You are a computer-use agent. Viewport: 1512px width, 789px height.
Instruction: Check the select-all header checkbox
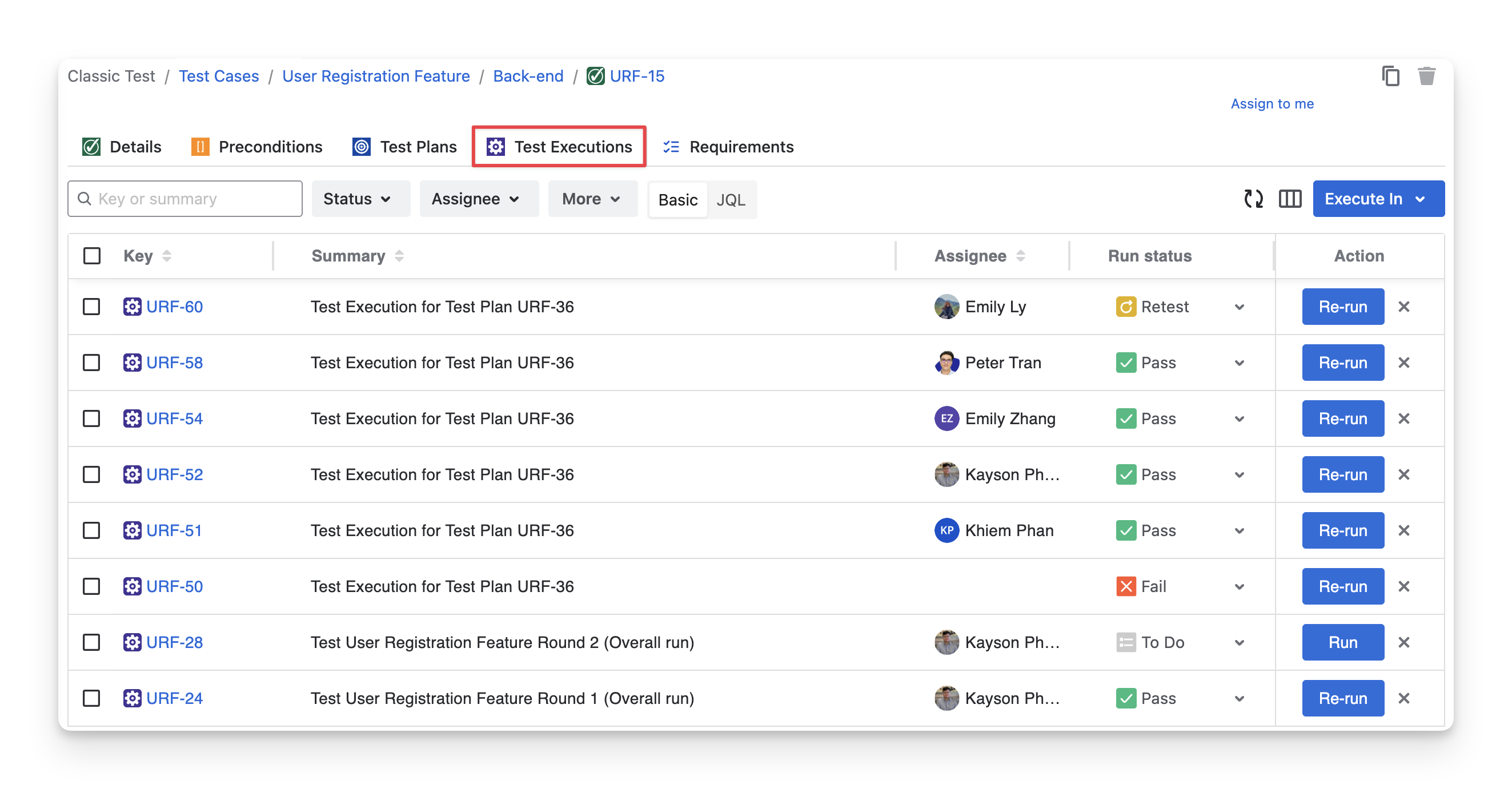(x=92, y=256)
